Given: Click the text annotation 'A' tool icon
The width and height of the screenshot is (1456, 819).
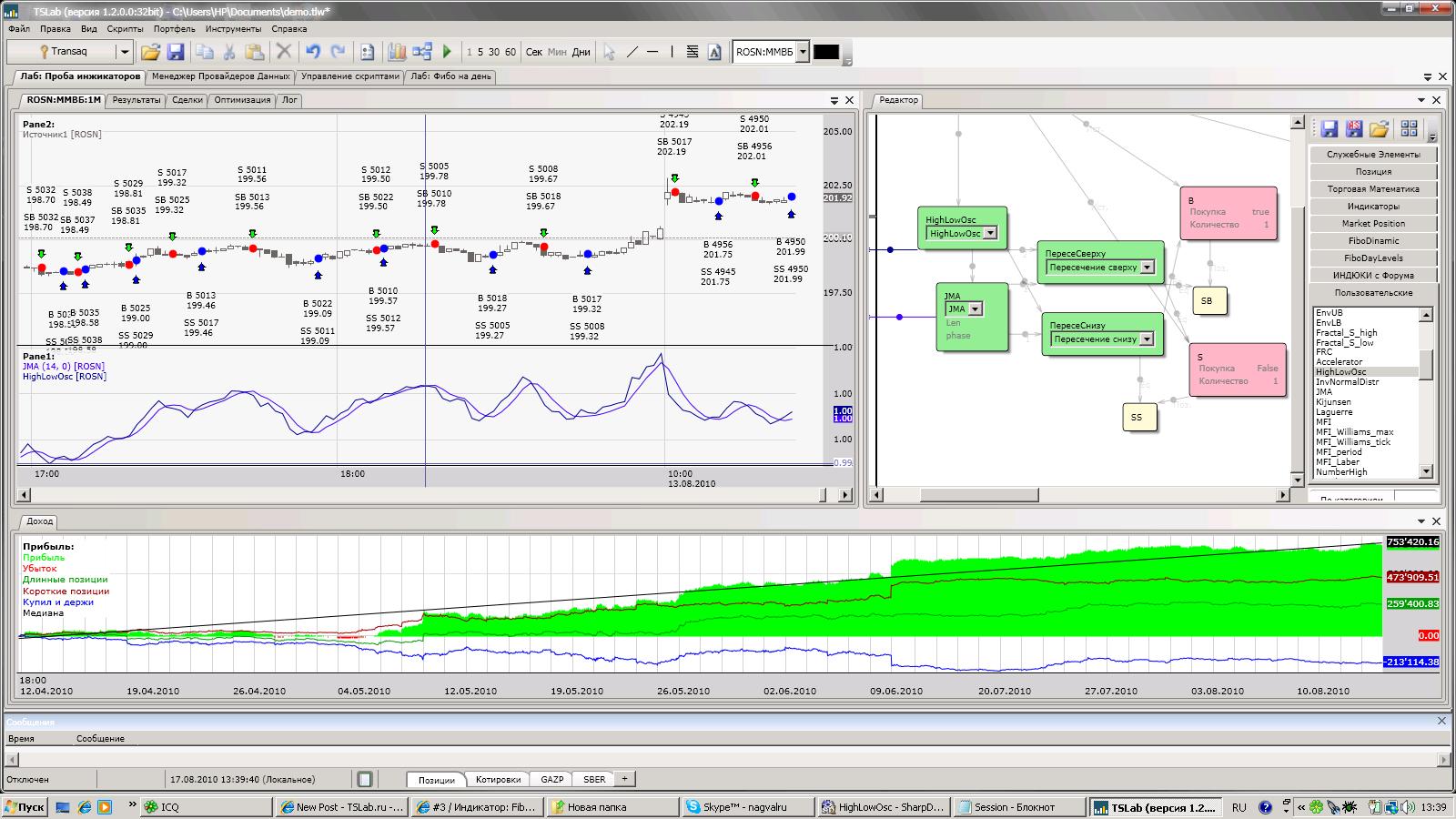Looking at the screenshot, I should click(x=714, y=52).
